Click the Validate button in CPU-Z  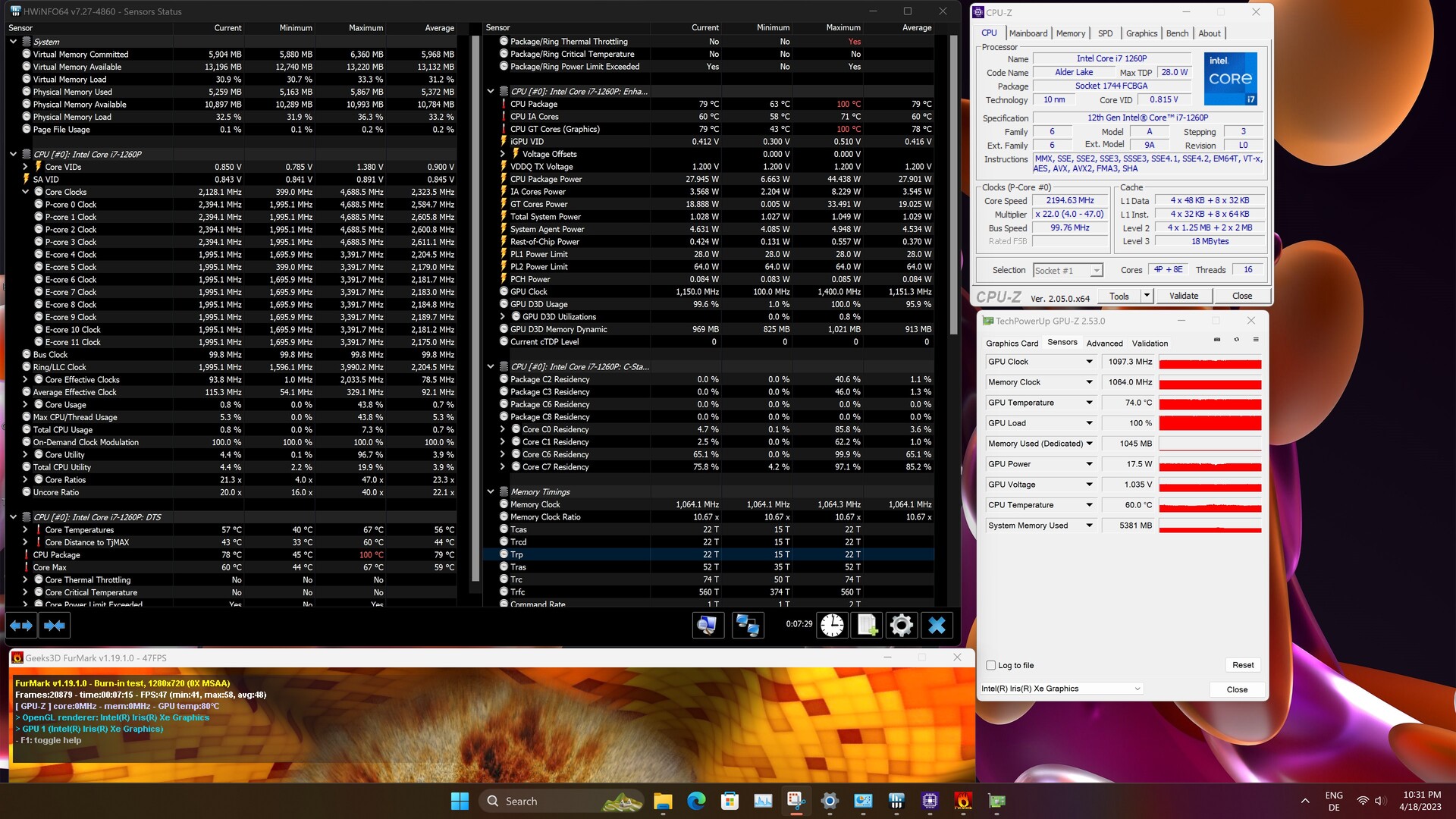[x=1183, y=296]
